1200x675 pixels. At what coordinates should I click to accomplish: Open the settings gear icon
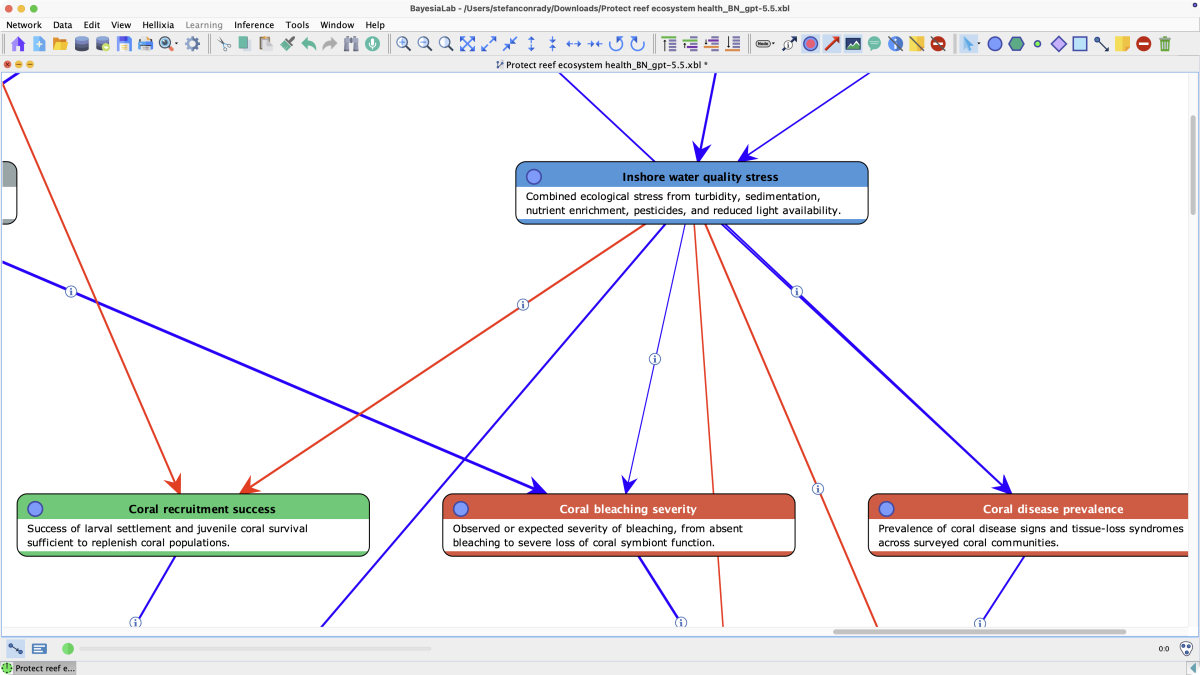193,44
